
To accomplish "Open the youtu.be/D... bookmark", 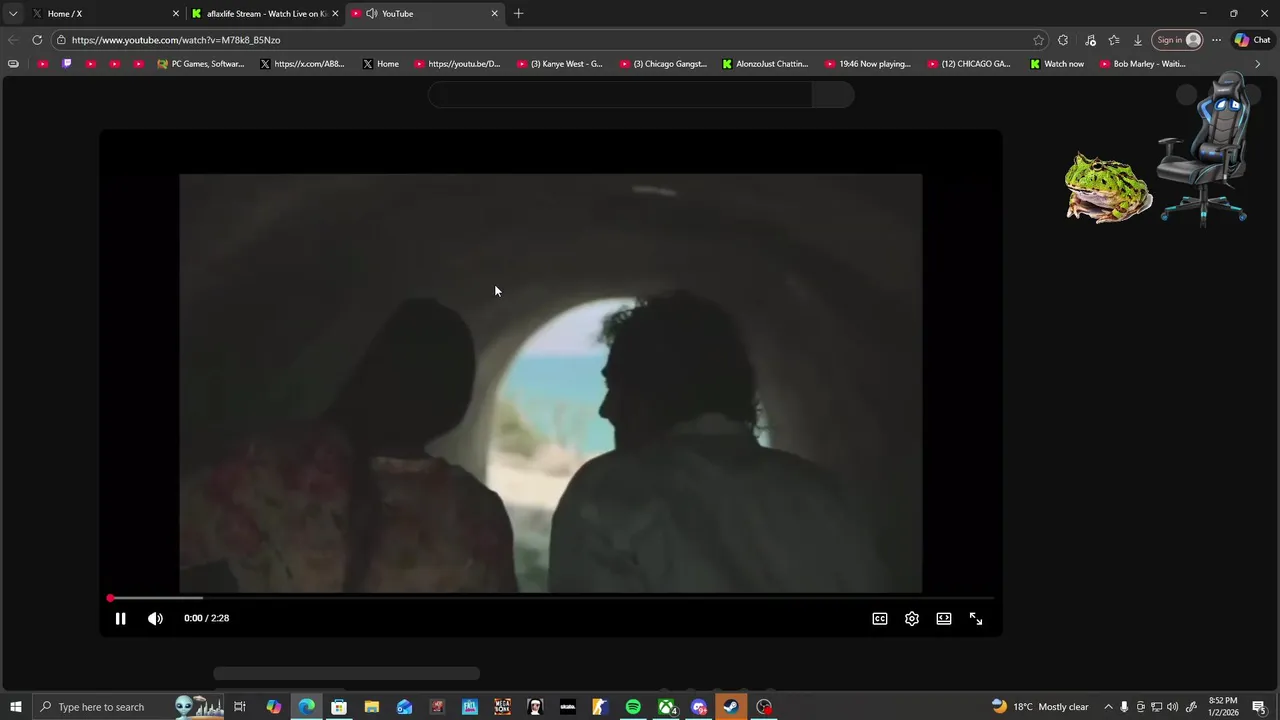I will 458,64.
